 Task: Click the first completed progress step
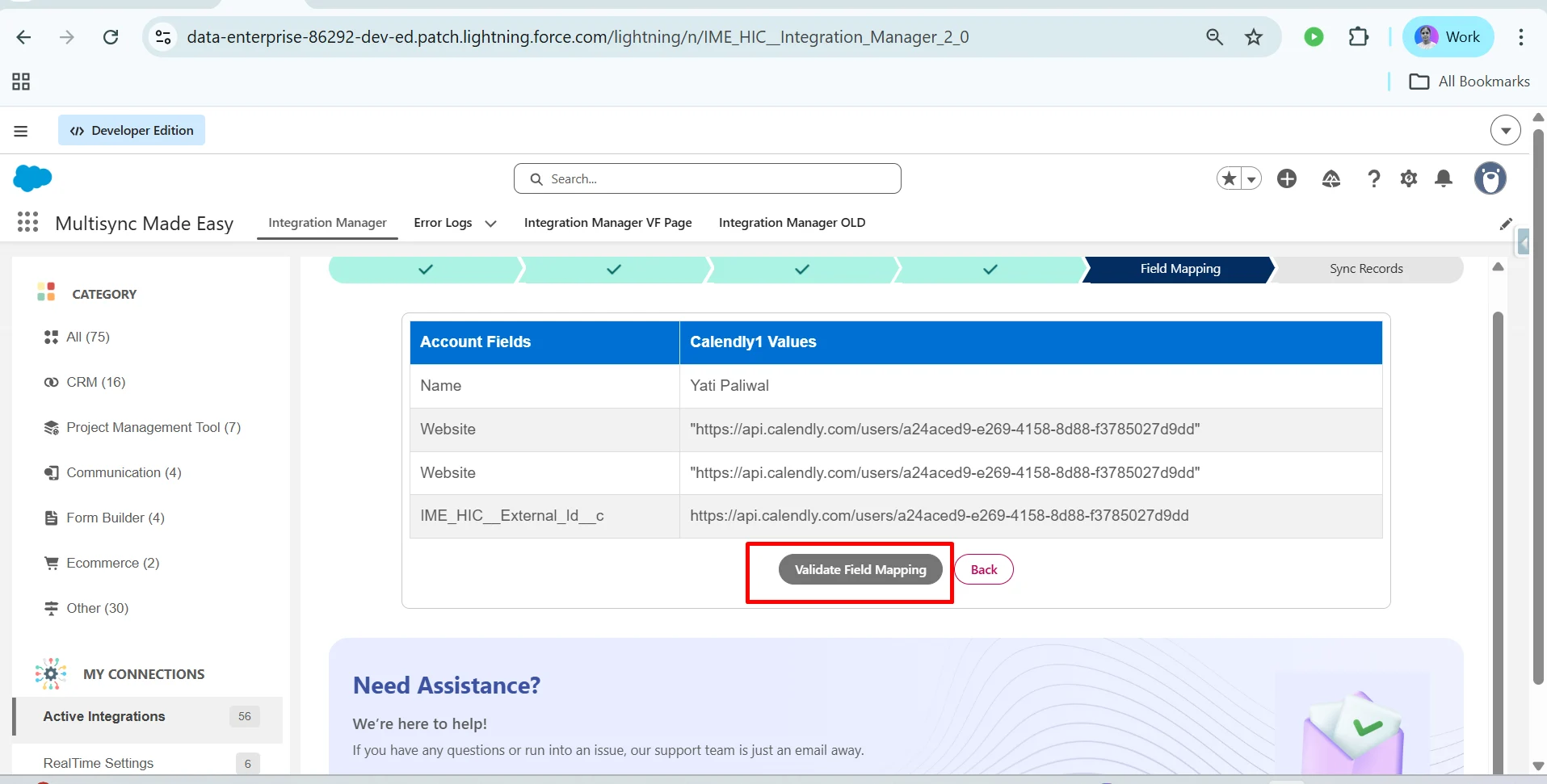(x=425, y=269)
